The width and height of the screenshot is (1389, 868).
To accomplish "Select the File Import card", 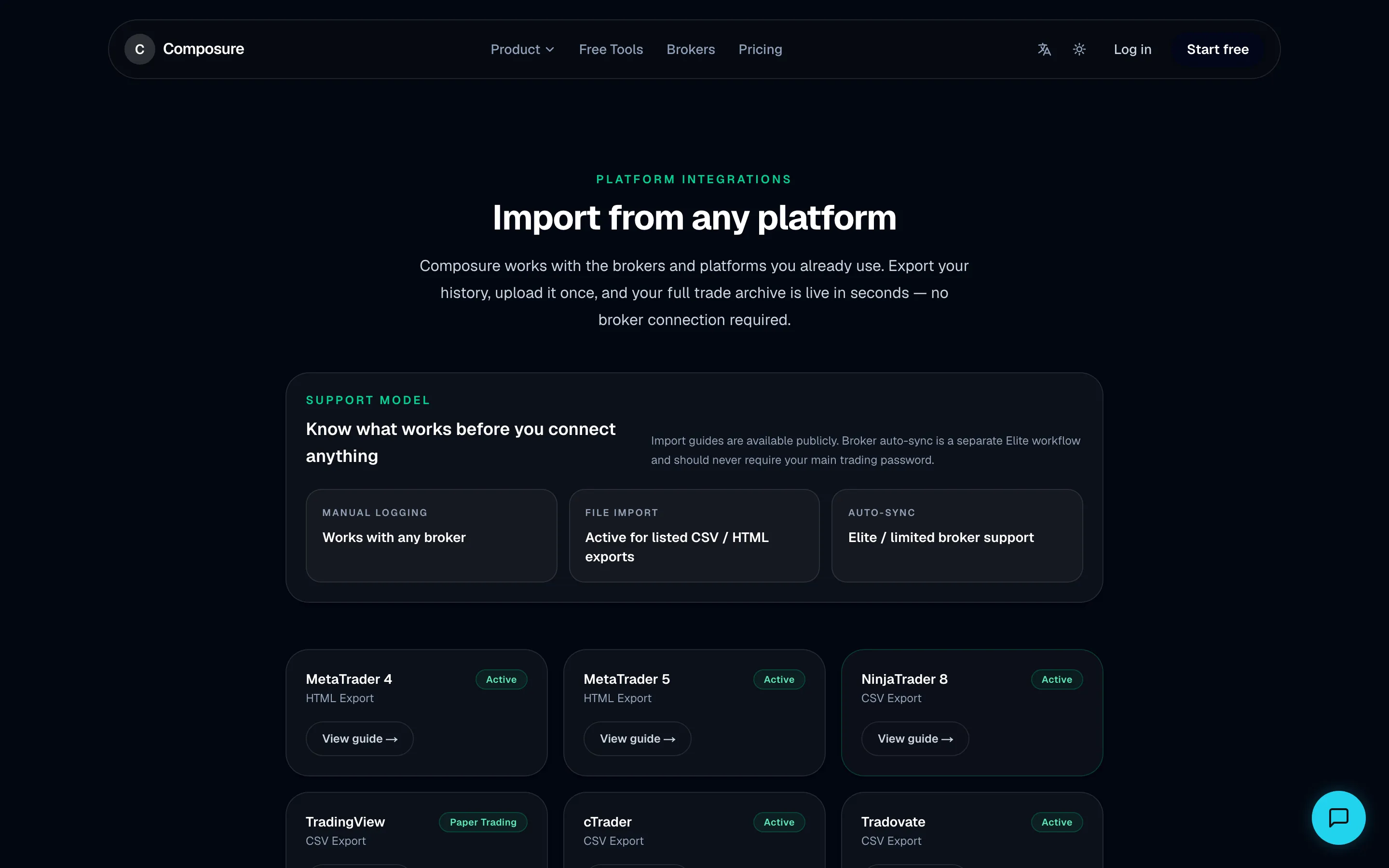I will (x=694, y=536).
